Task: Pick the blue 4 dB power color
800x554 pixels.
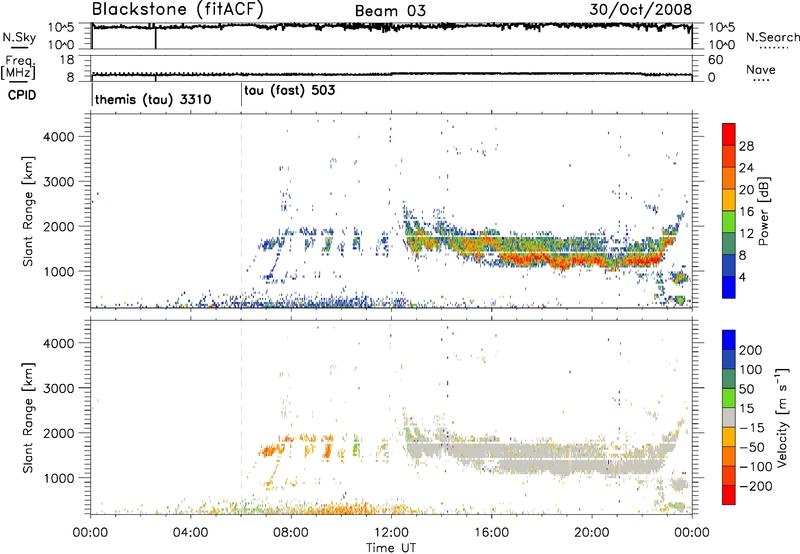Action: tap(729, 287)
